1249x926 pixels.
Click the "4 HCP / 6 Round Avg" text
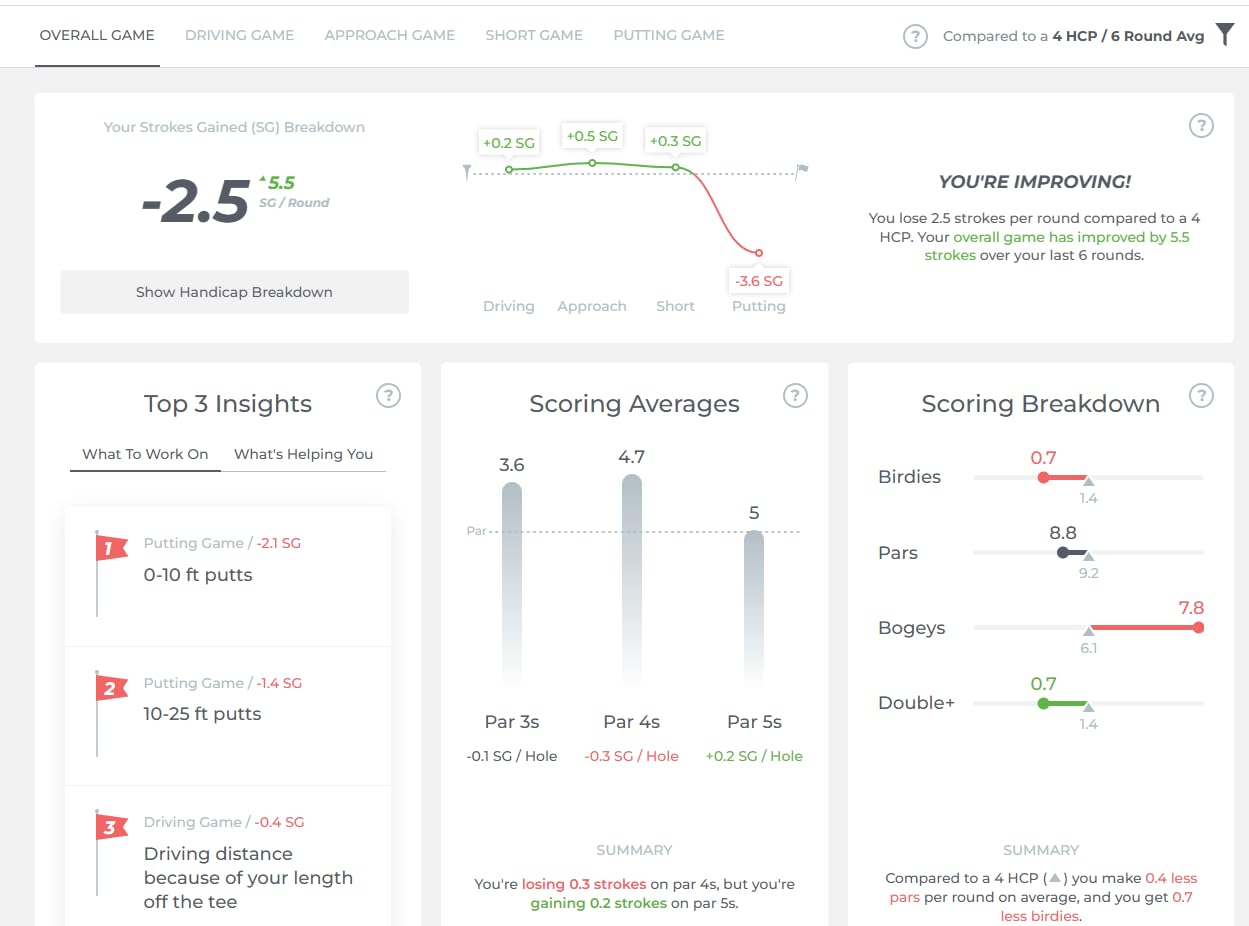(1128, 37)
